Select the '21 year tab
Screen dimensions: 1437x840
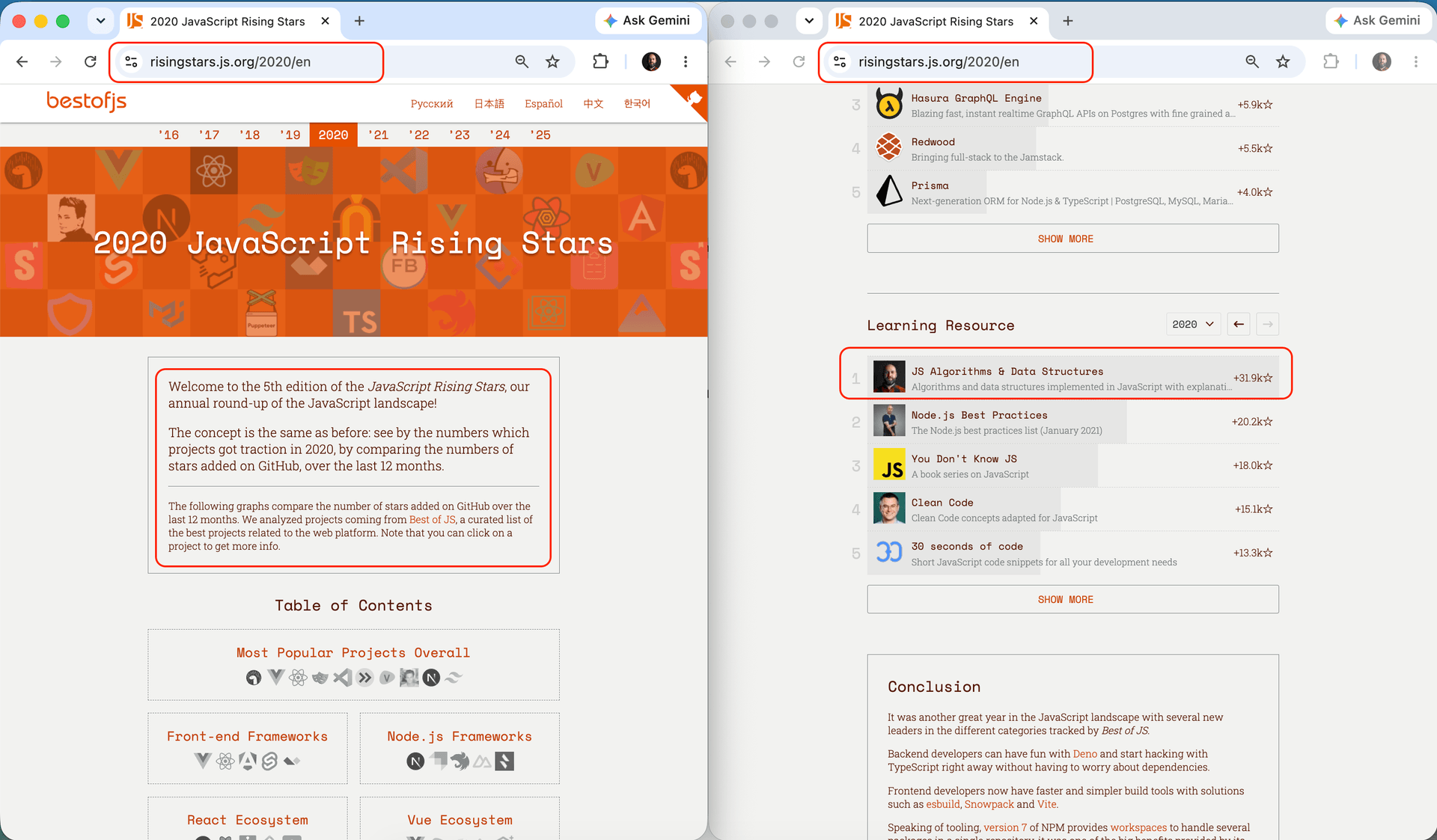coord(378,135)
